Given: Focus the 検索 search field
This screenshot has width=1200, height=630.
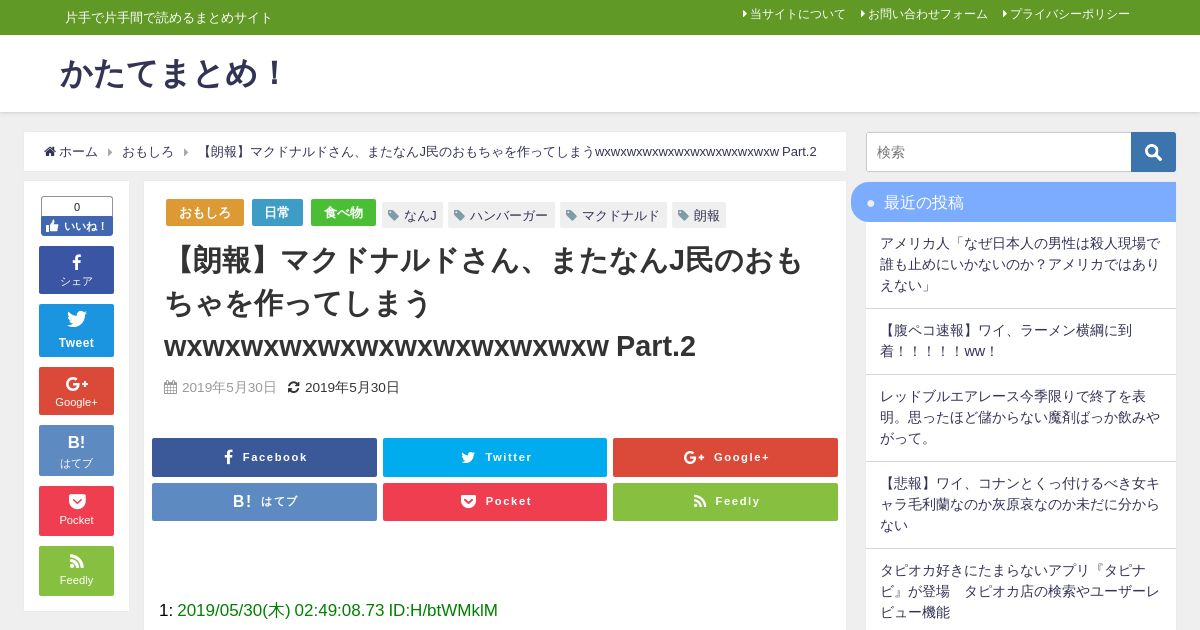Looking at the screenshot, I should (998, 152).
